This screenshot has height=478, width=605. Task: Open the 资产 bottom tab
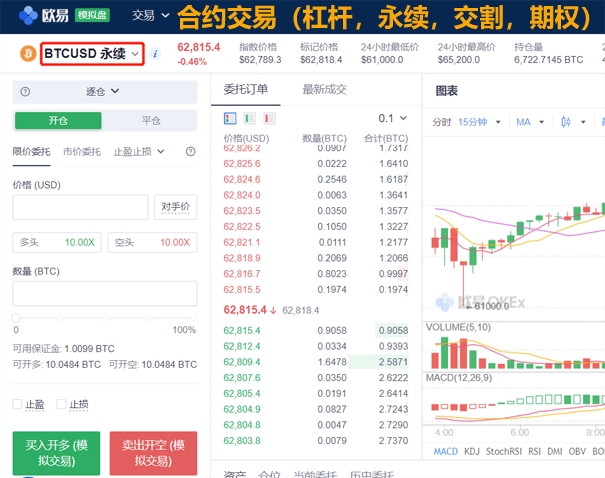pyautogui.click(x=235, y=474)
